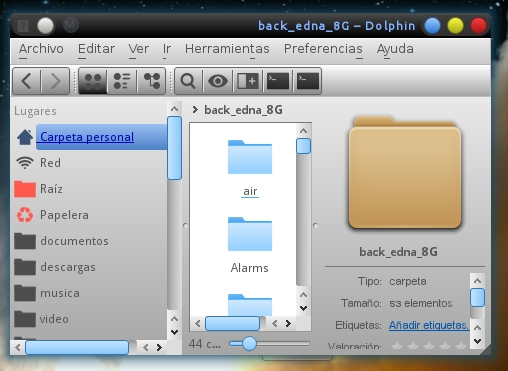Go back with the left arrow toolbar button
Image resolution: width=508 pixels, height=371 pixels.
pos(27,81)
